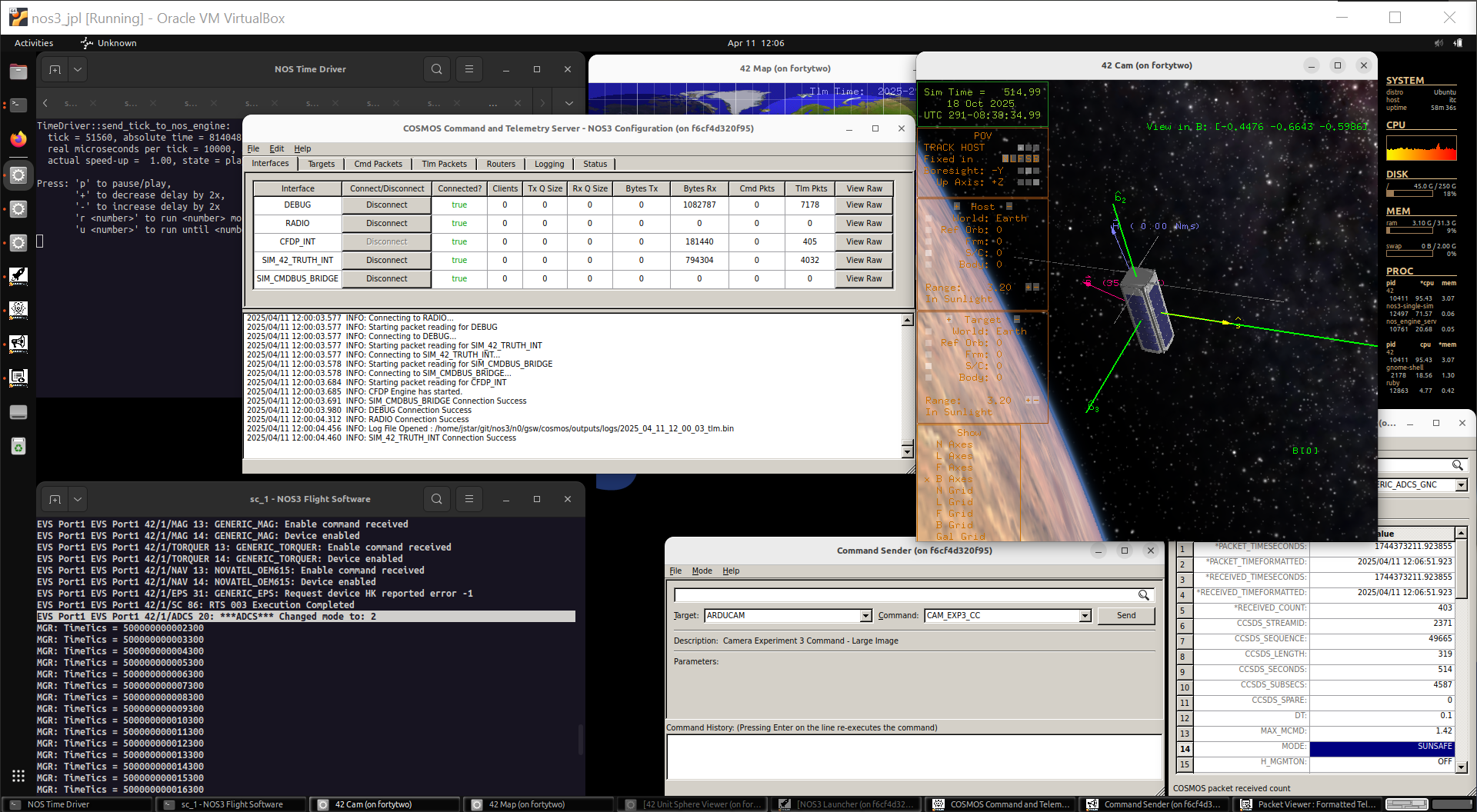This screenshot has width=1477, height=812.
Task: View Raw data for SIM_42_TRUTH_INT interface
Action: click(x=864, y=261)
